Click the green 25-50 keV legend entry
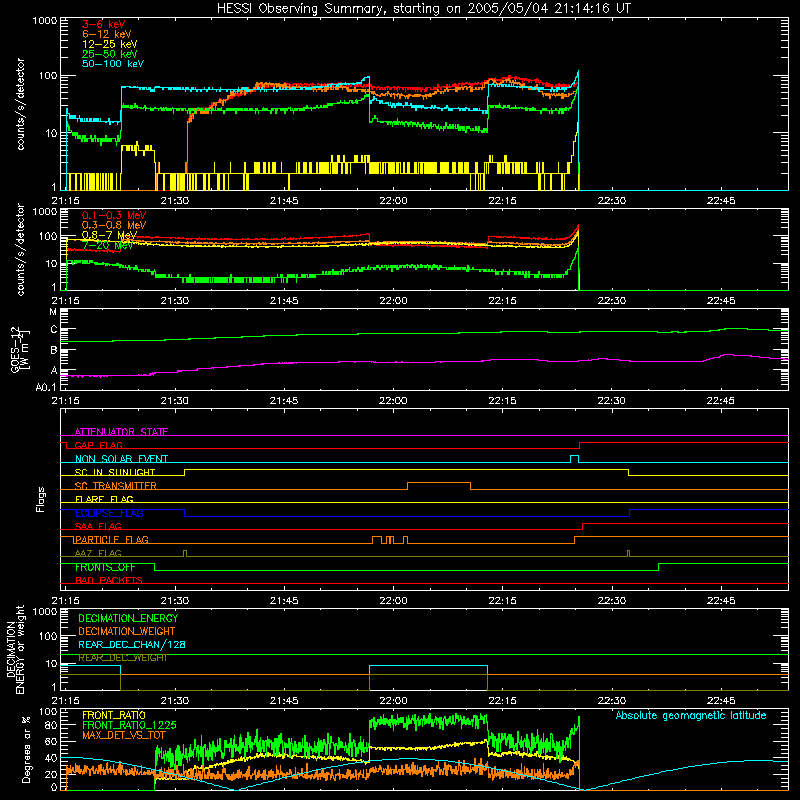The image size is (800, 800). pyautogui.click(x=109, y=54)
